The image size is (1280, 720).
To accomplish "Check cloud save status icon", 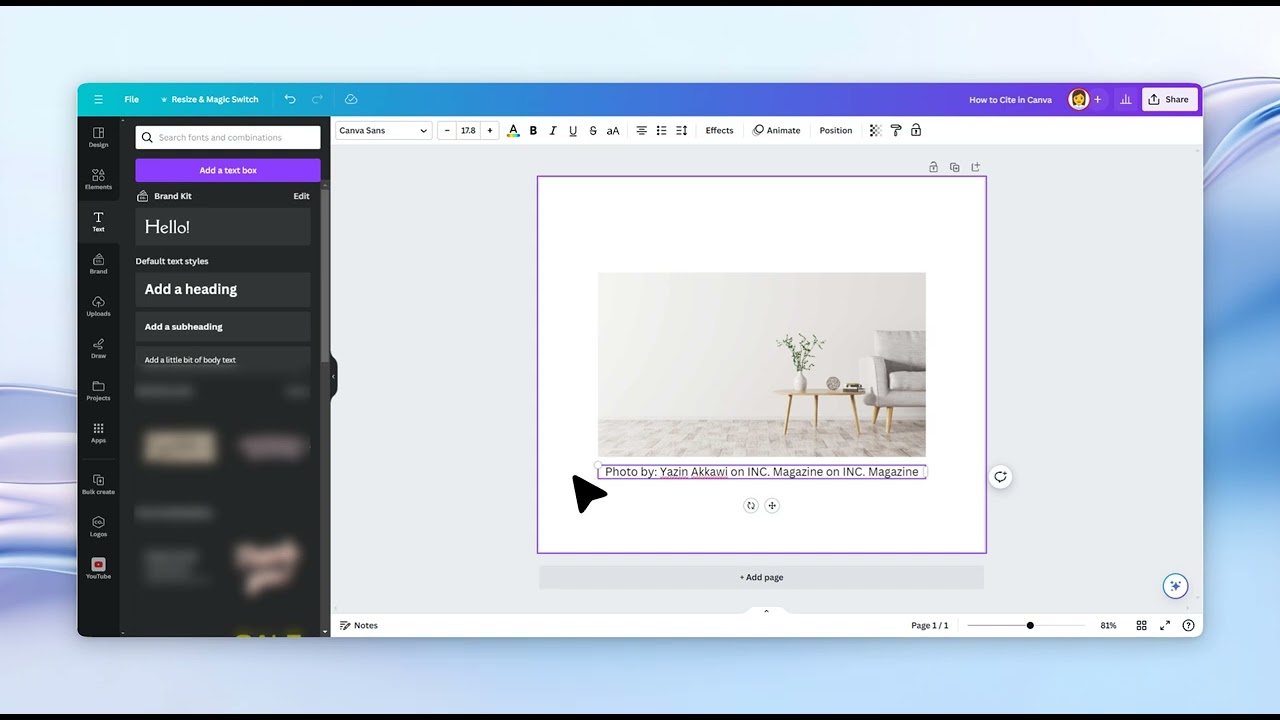I will (x=351, y=99).
